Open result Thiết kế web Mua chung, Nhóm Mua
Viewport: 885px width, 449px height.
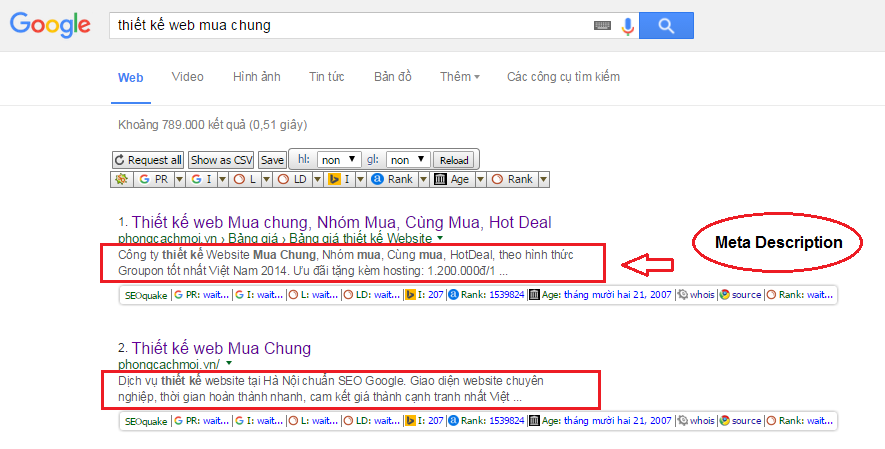point(341,222)
